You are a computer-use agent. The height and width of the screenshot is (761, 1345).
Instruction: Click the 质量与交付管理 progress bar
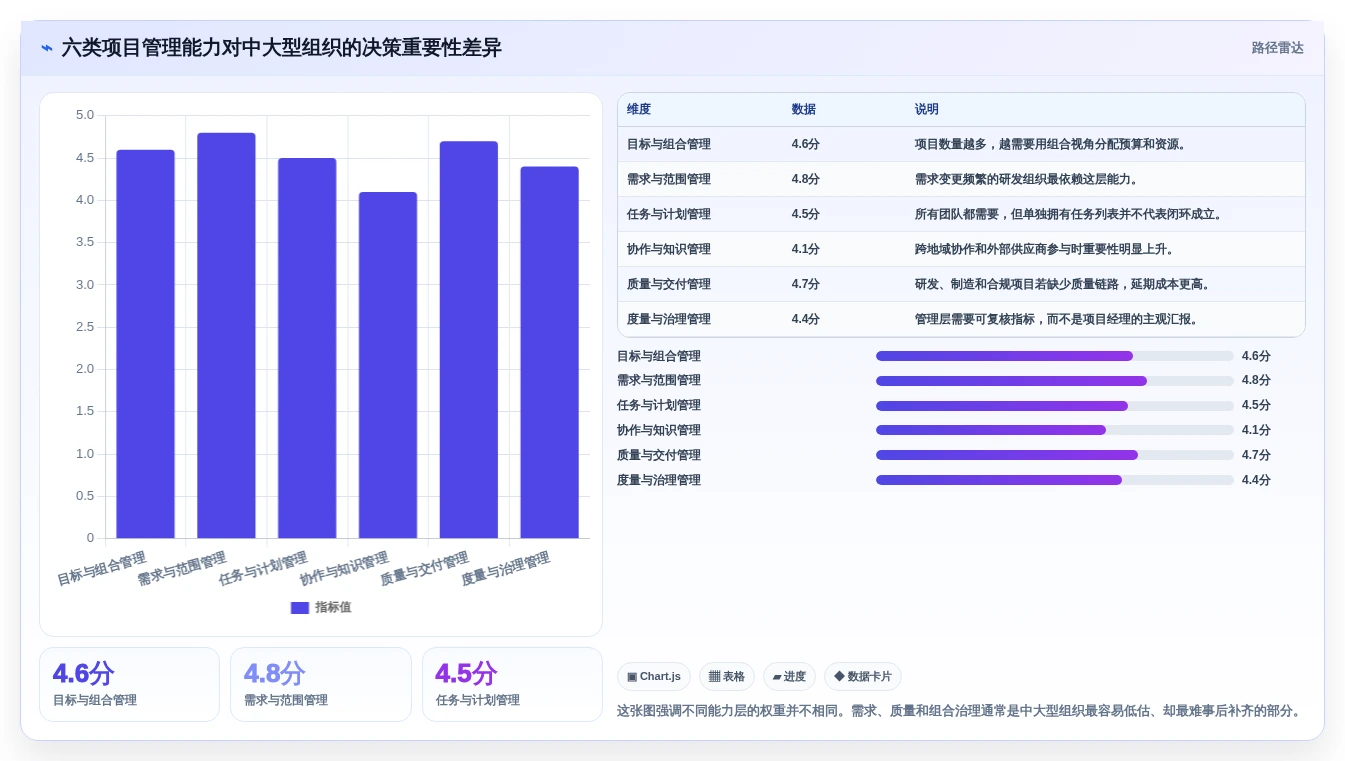coord(1055,455)
